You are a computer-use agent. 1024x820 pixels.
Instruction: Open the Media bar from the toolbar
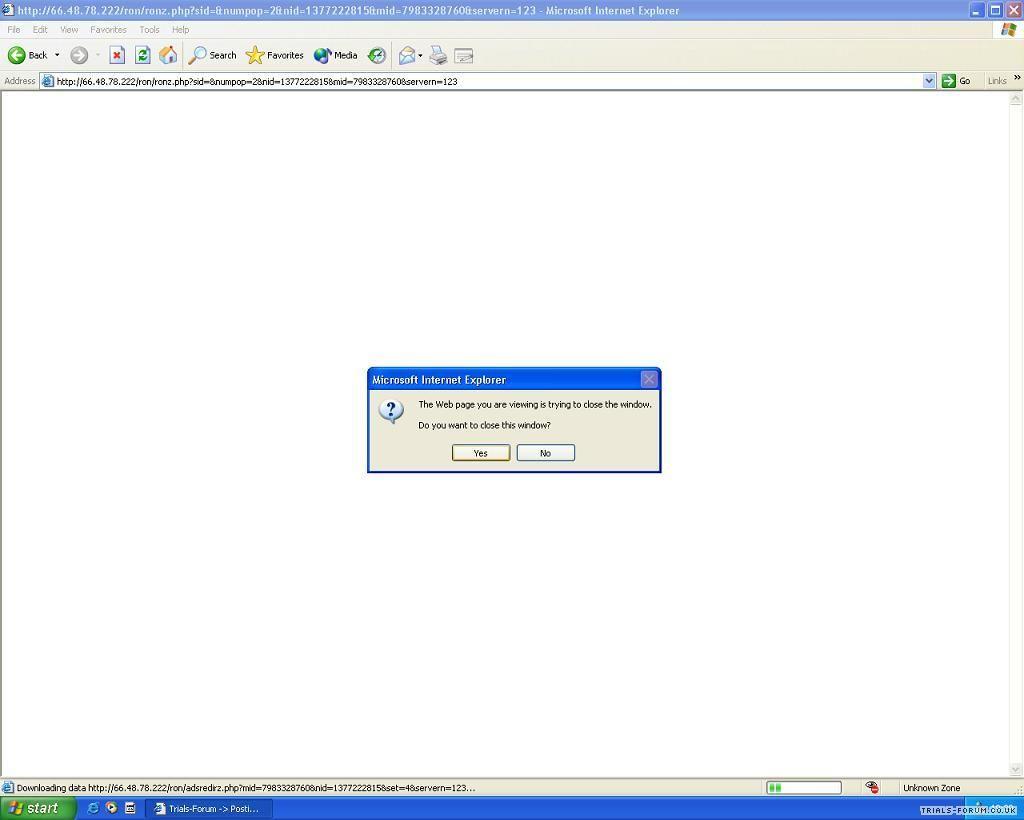(336, 55)
